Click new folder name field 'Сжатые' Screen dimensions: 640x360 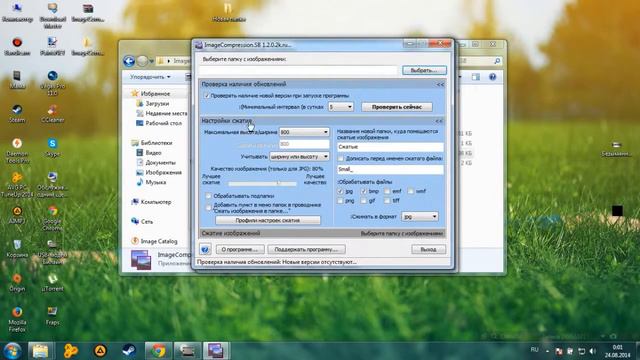[x=390, y=147]
